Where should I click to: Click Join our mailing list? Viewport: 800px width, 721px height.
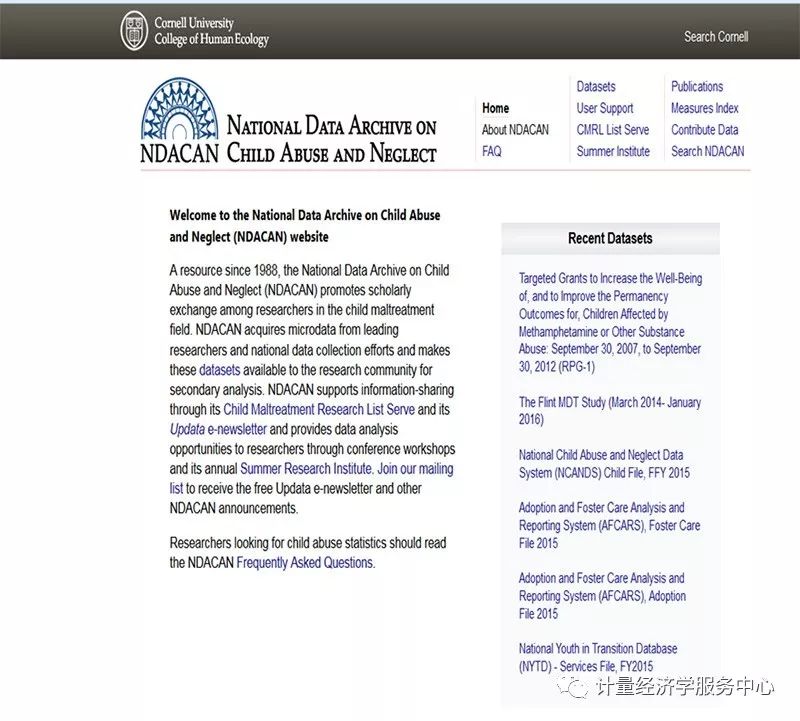[x=413, y=468]
